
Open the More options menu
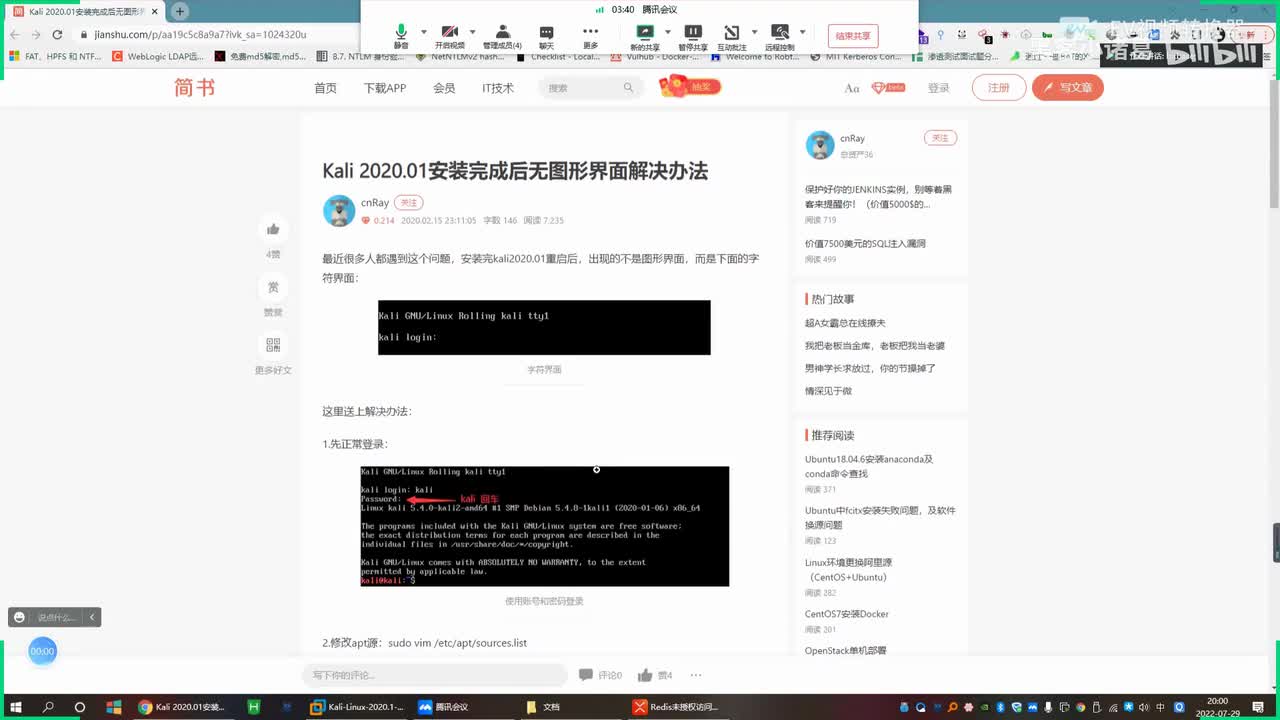(x=591, y=36)
